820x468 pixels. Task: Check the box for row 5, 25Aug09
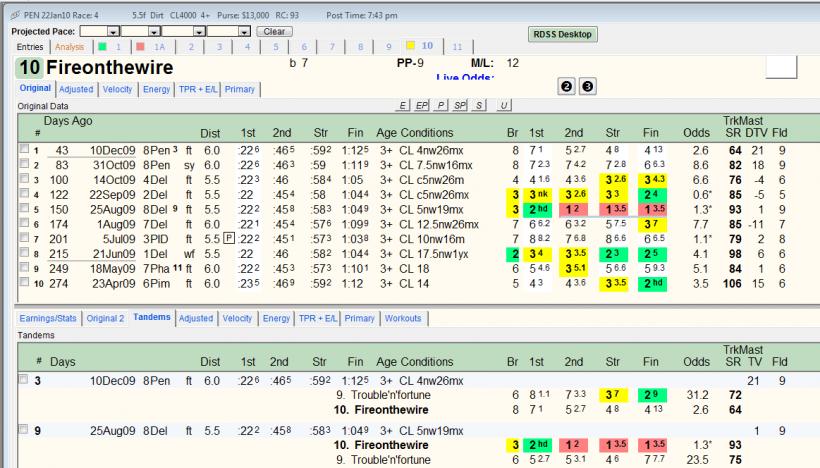24,208
